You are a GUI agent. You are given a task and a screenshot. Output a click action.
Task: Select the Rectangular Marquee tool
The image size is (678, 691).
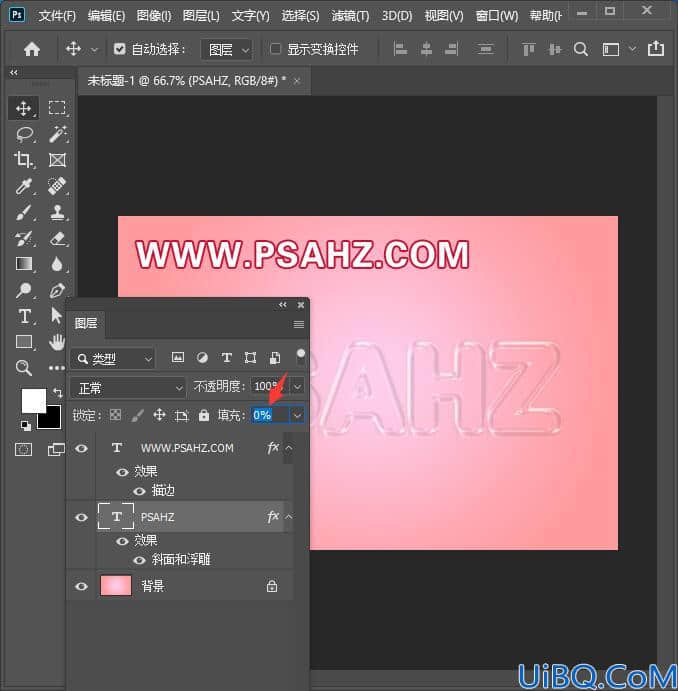[57, 108]
